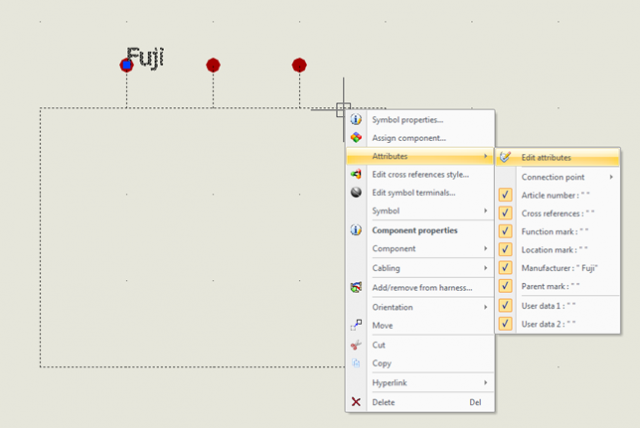Choose Edit symbol terminals... entry
Viewport: 640px width, 428px height.
coord(420,193)
